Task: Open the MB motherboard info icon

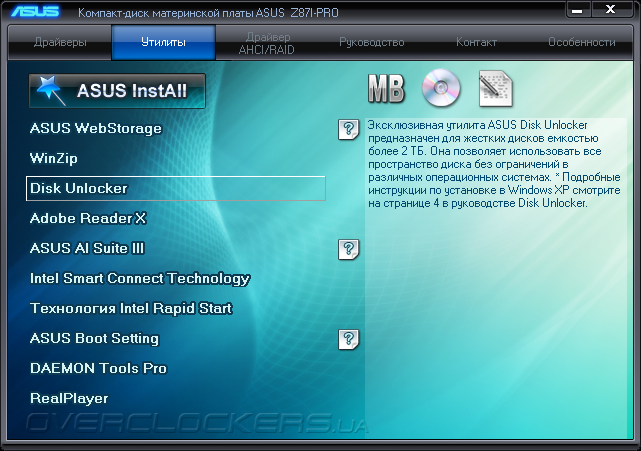Action: coord(386,88)
